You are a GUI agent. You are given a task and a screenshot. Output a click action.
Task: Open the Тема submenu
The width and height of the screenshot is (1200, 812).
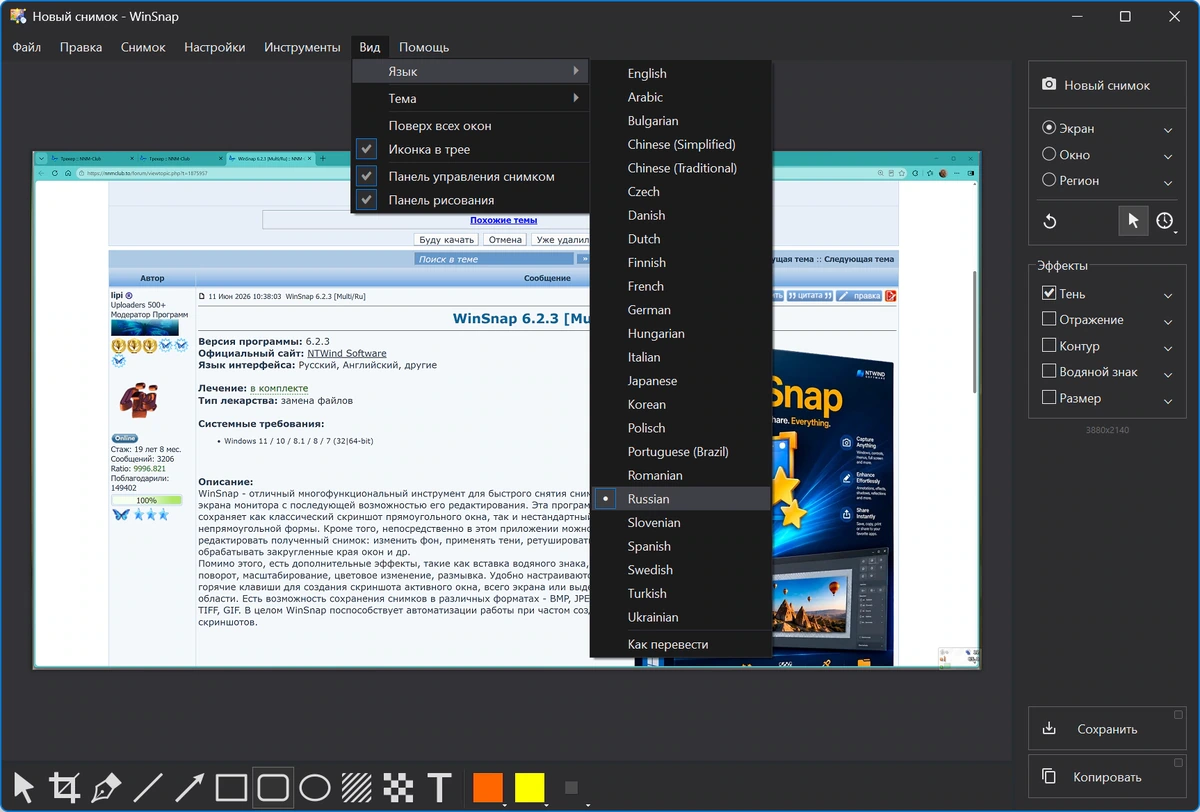click(x=470, y=98)
